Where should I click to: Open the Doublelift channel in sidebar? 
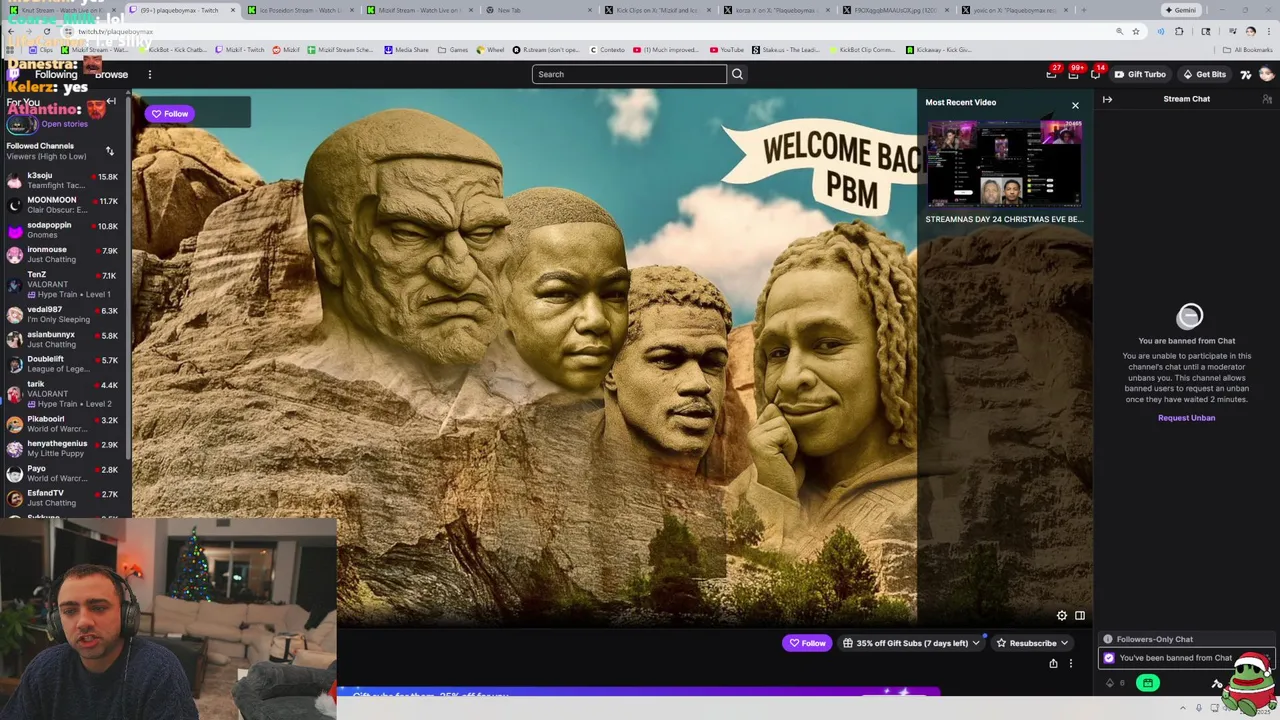coord(64,364)
